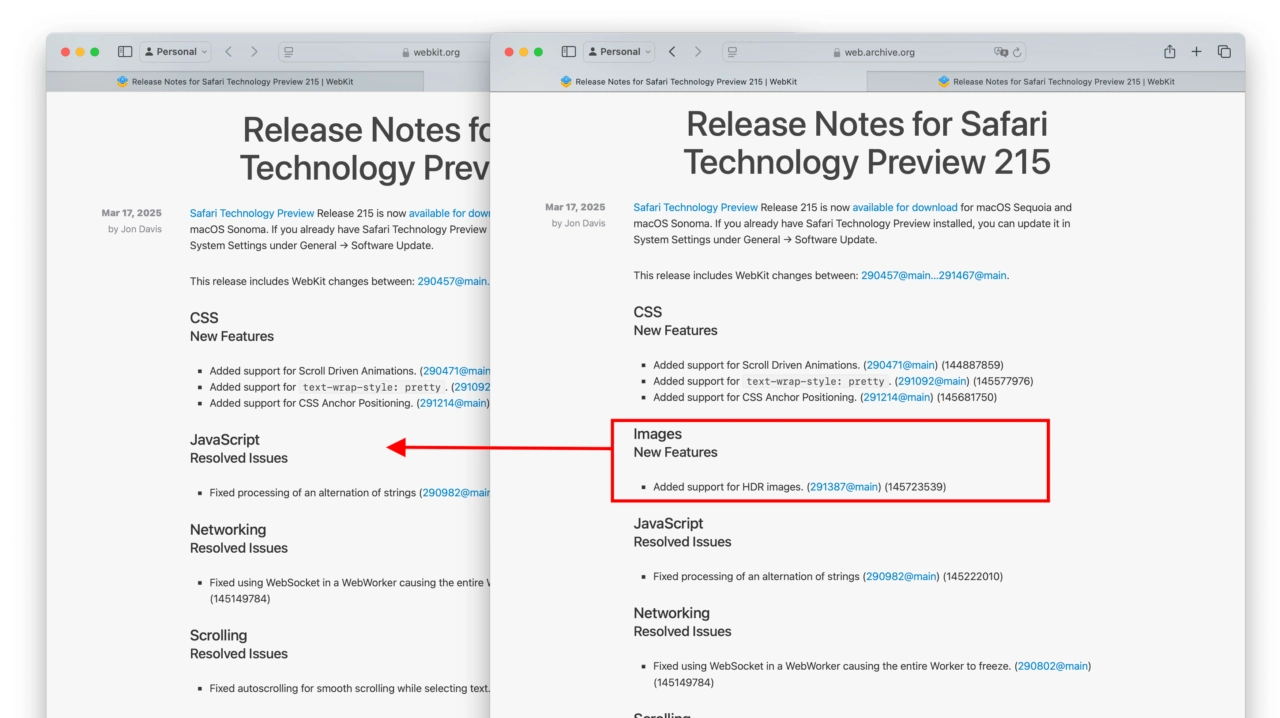Click the 291387@main link for HDR images

tap(843, 487)
